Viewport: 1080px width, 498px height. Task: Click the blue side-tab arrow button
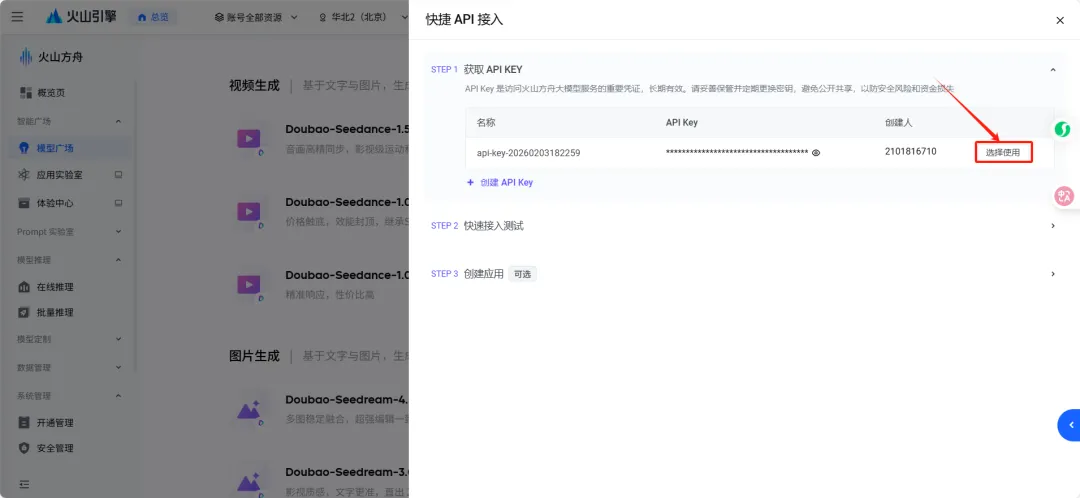click(1069, 425)
